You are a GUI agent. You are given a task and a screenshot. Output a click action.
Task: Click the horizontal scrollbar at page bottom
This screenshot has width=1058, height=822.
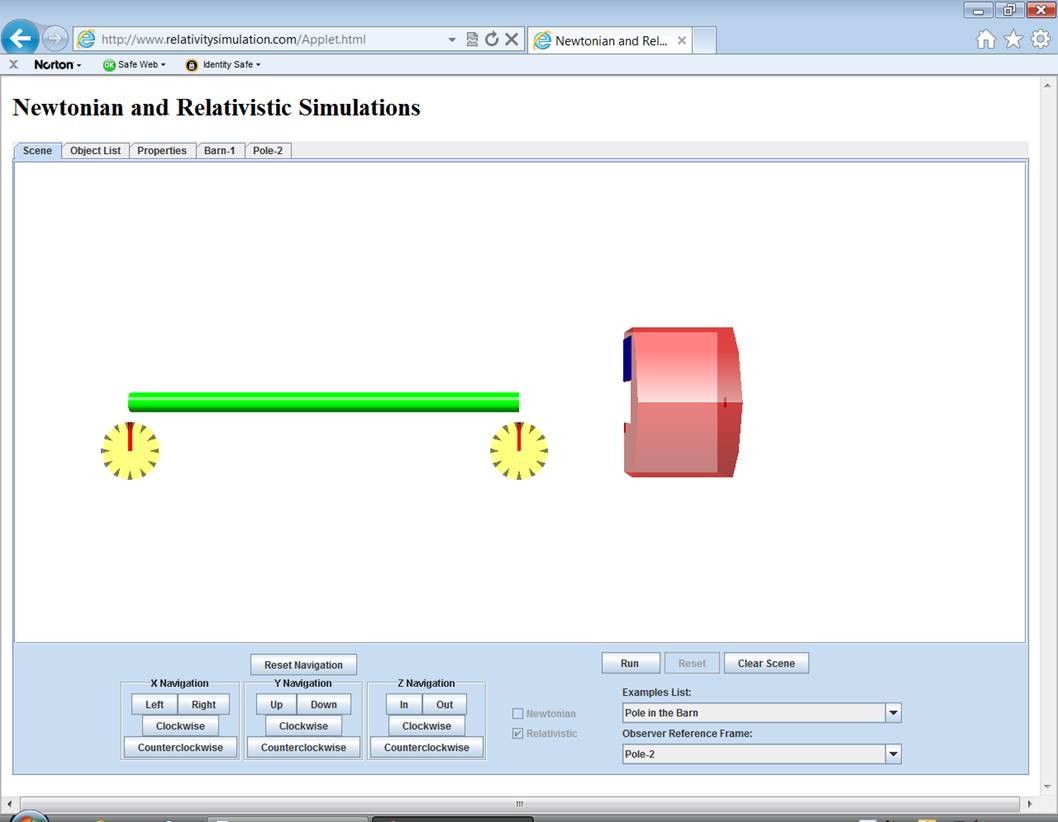coord(519,804)
